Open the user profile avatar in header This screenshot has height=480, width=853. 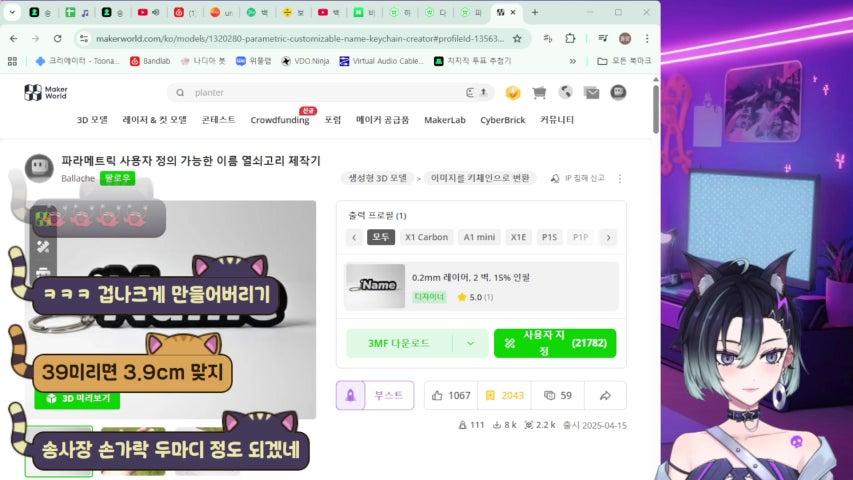click(618, 93)
